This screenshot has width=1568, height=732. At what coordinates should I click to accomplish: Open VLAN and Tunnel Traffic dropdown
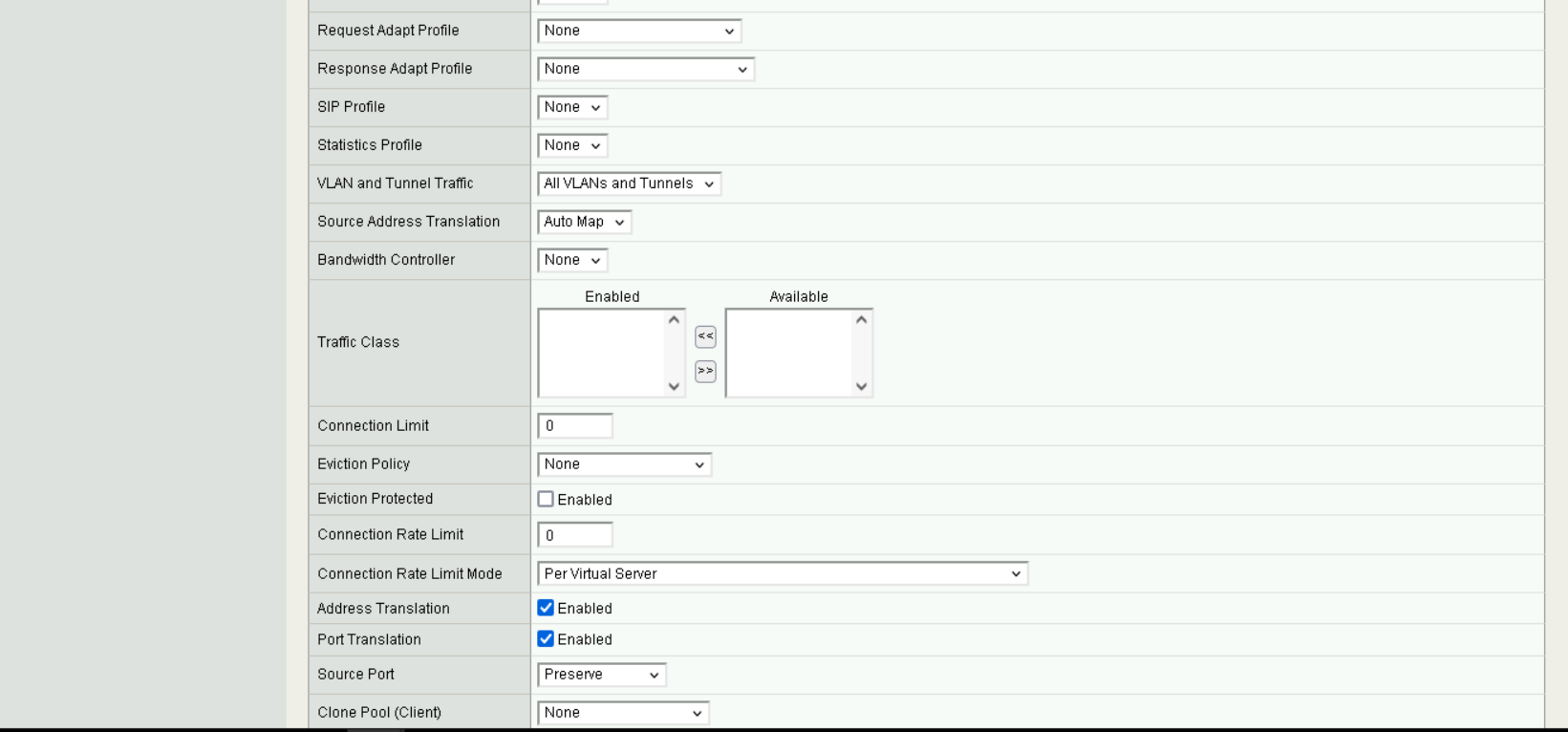point(629,183)
